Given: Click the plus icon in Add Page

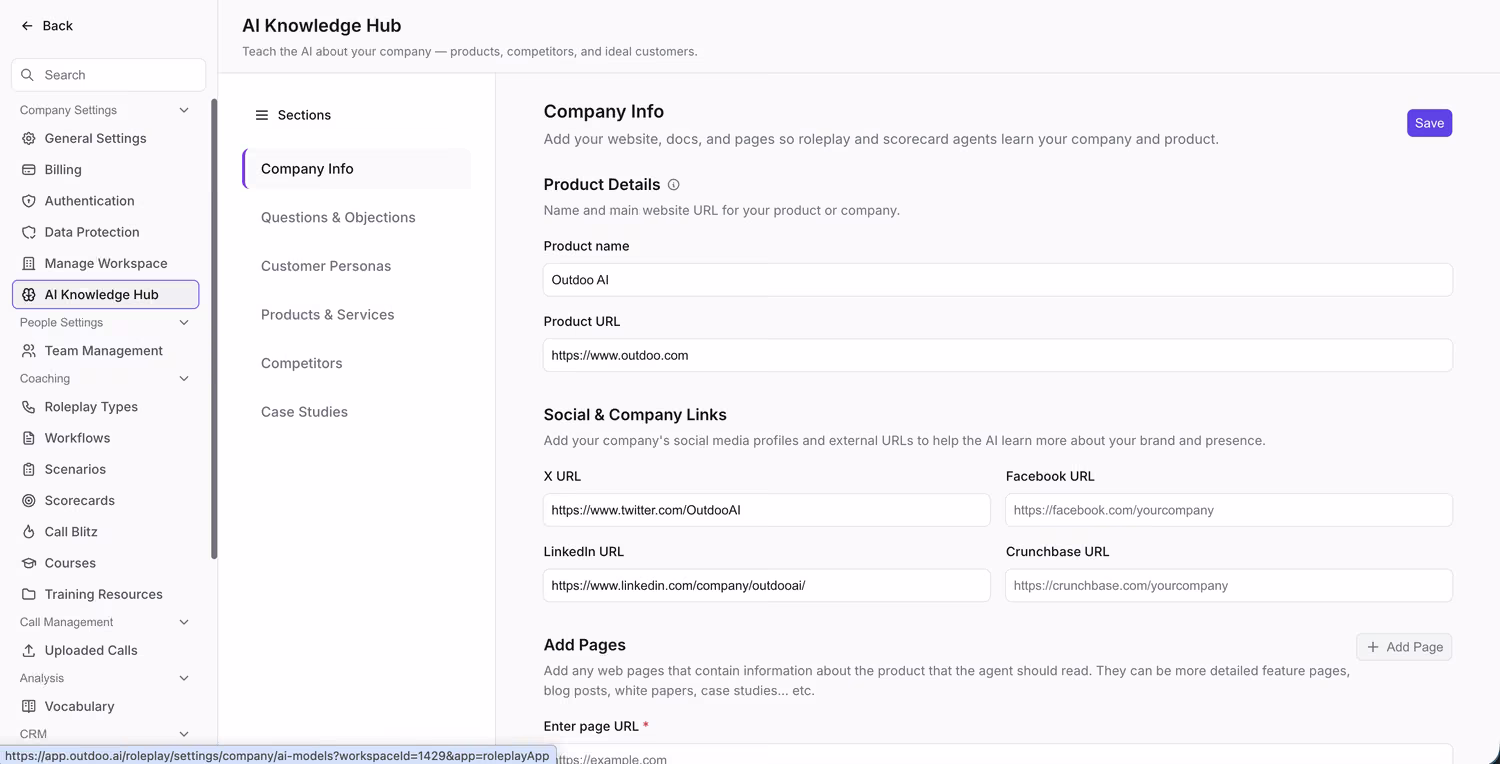Looking at the screenshot, I should (1373, 647).
